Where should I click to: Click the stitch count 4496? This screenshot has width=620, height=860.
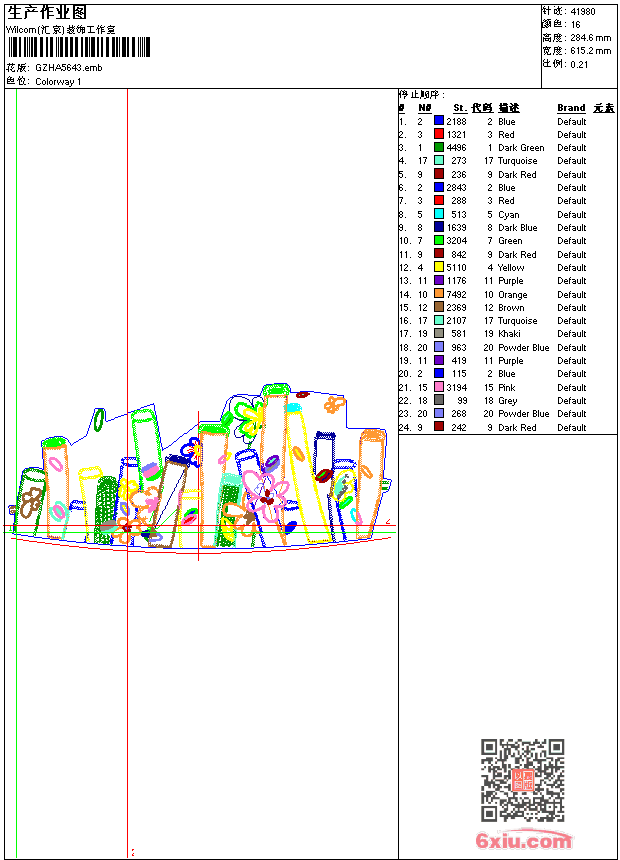point(456,148)
